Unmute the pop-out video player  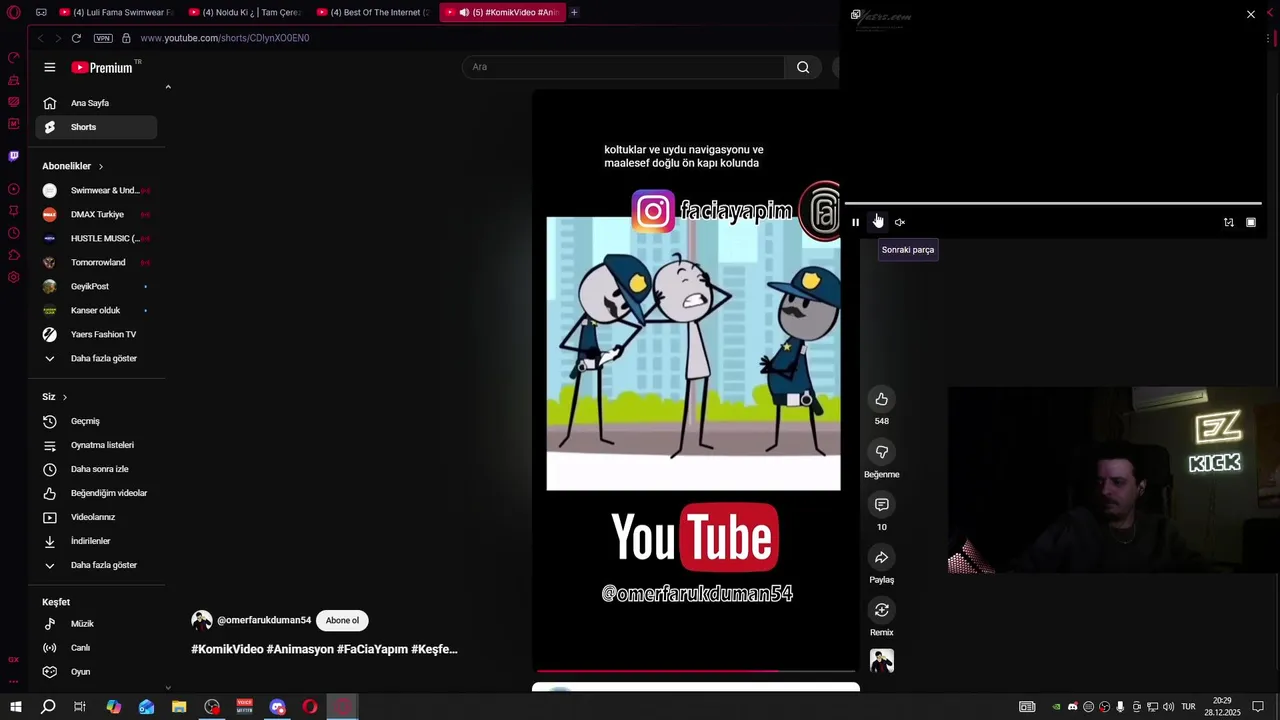coord(899,223)
